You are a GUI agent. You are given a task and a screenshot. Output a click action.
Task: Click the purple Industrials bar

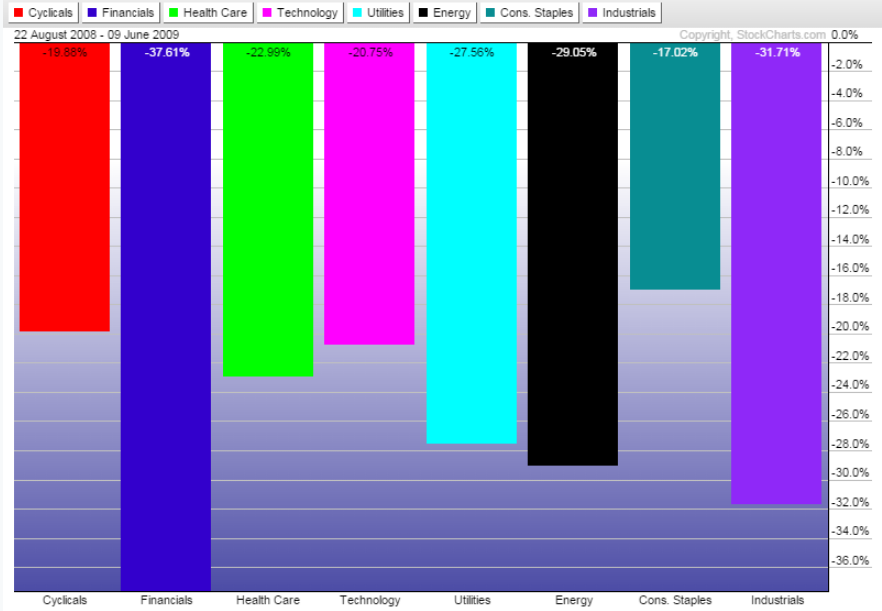tap(776, 280)
